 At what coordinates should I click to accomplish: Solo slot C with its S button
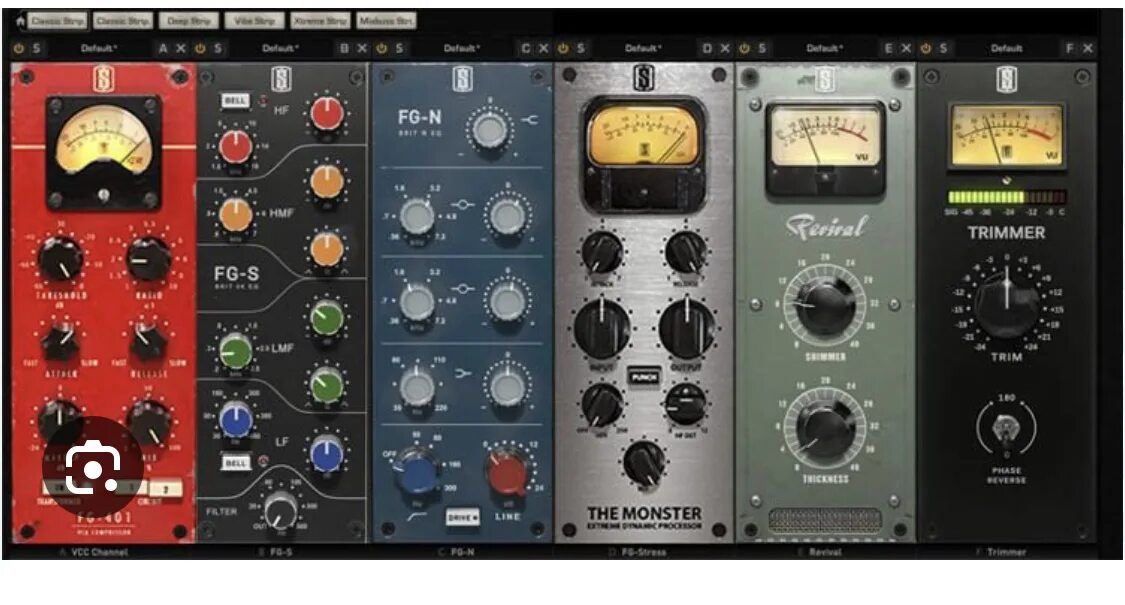(400, 49)
